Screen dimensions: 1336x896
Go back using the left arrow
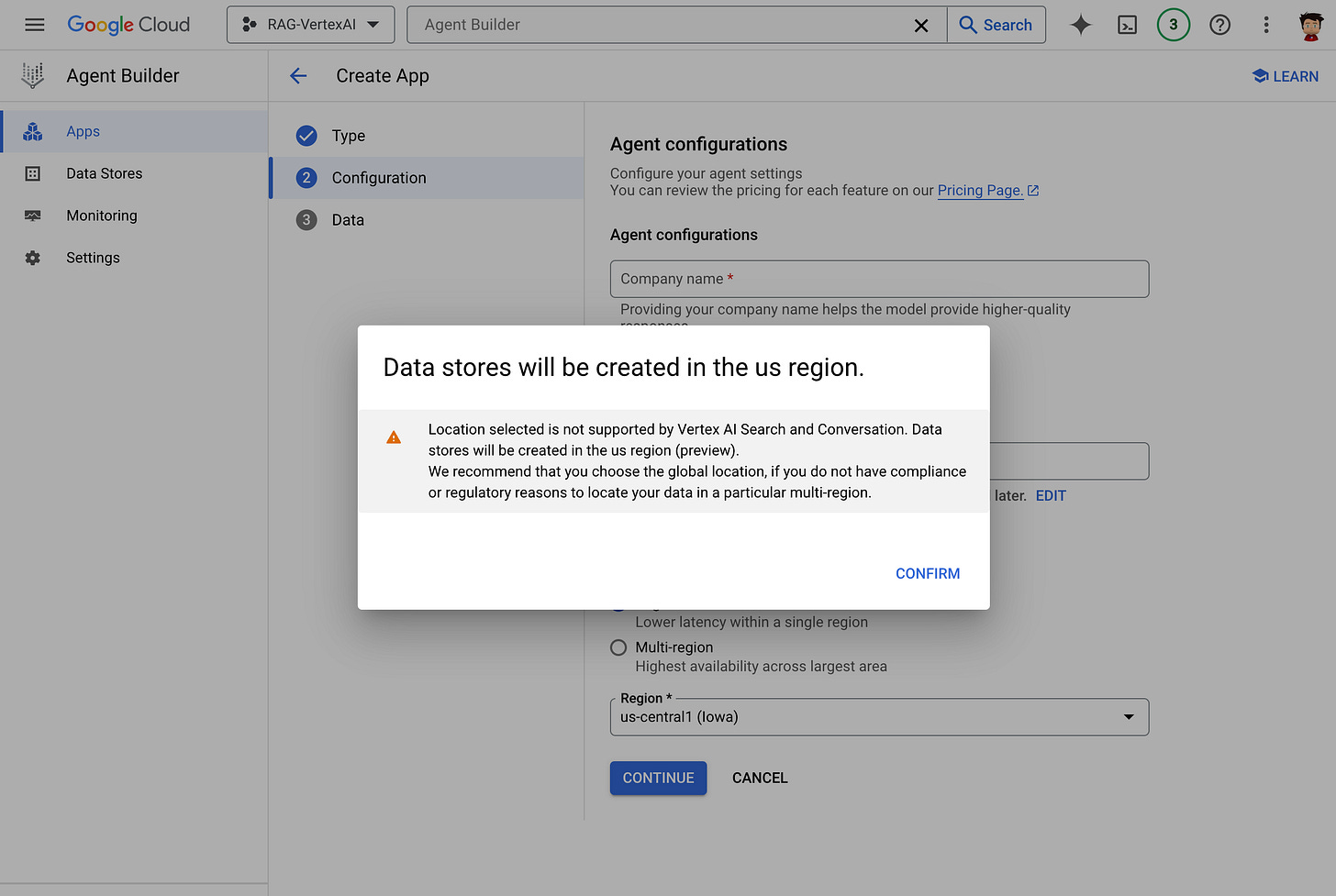point(298,76)
